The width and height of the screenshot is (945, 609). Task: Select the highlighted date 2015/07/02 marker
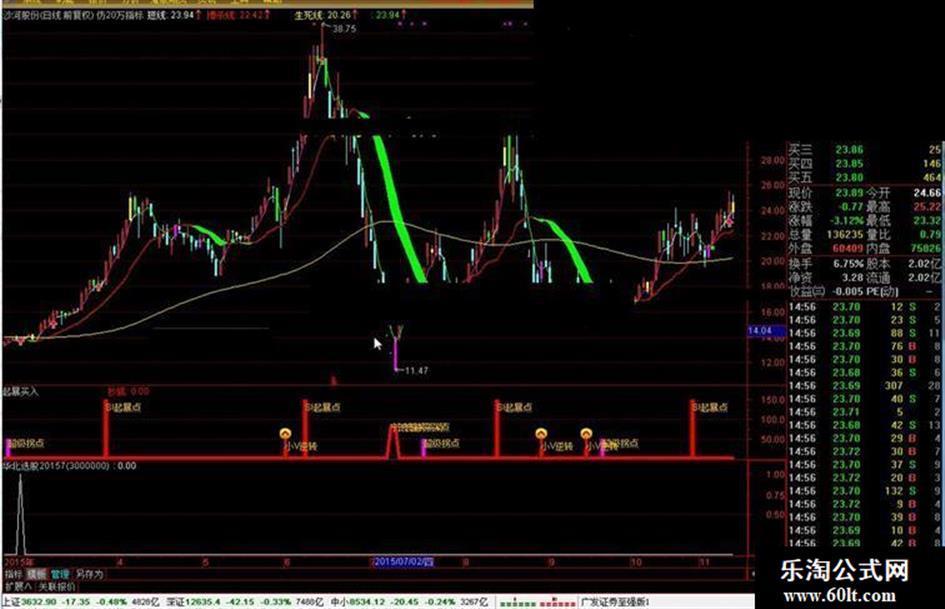click(x=403, y=562)
